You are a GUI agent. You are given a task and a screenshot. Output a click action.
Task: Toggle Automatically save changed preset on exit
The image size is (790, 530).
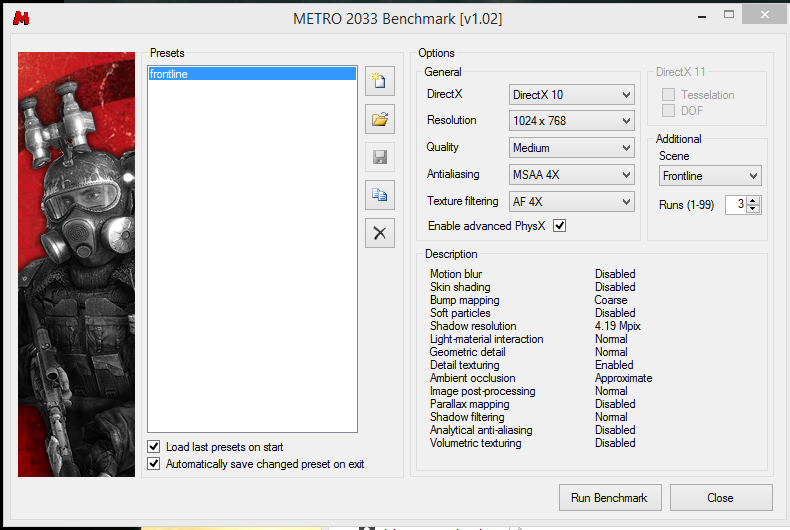pos(154,463)
